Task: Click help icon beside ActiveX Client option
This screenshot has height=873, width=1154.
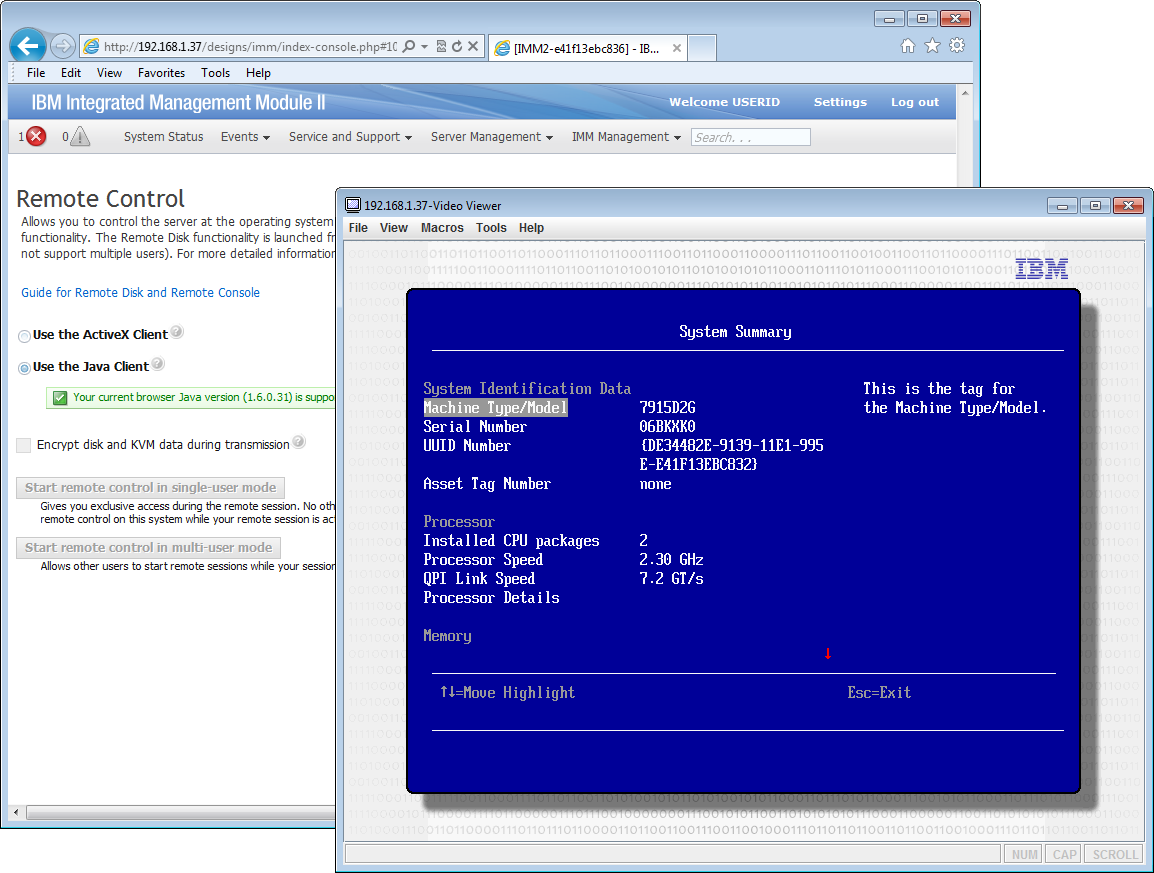Action: point(177,332)
